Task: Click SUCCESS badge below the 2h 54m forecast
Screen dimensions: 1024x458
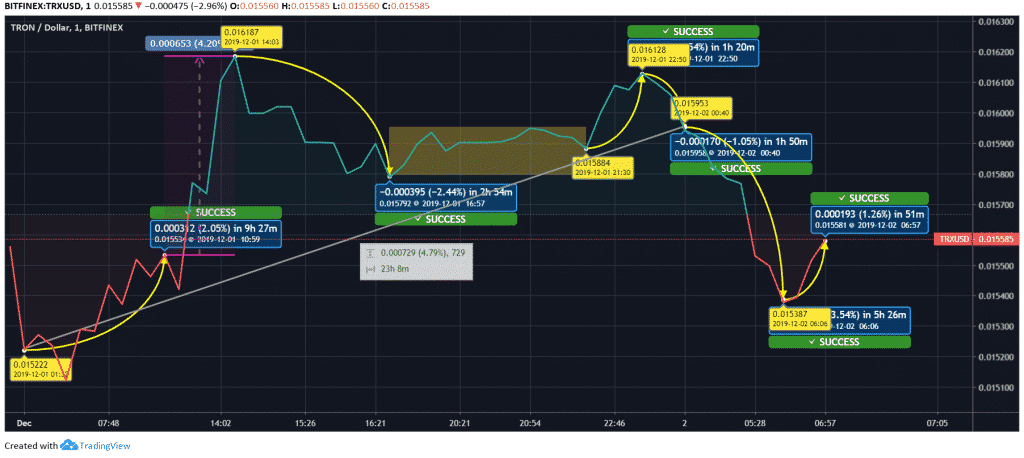Action: tap(445, 220)
